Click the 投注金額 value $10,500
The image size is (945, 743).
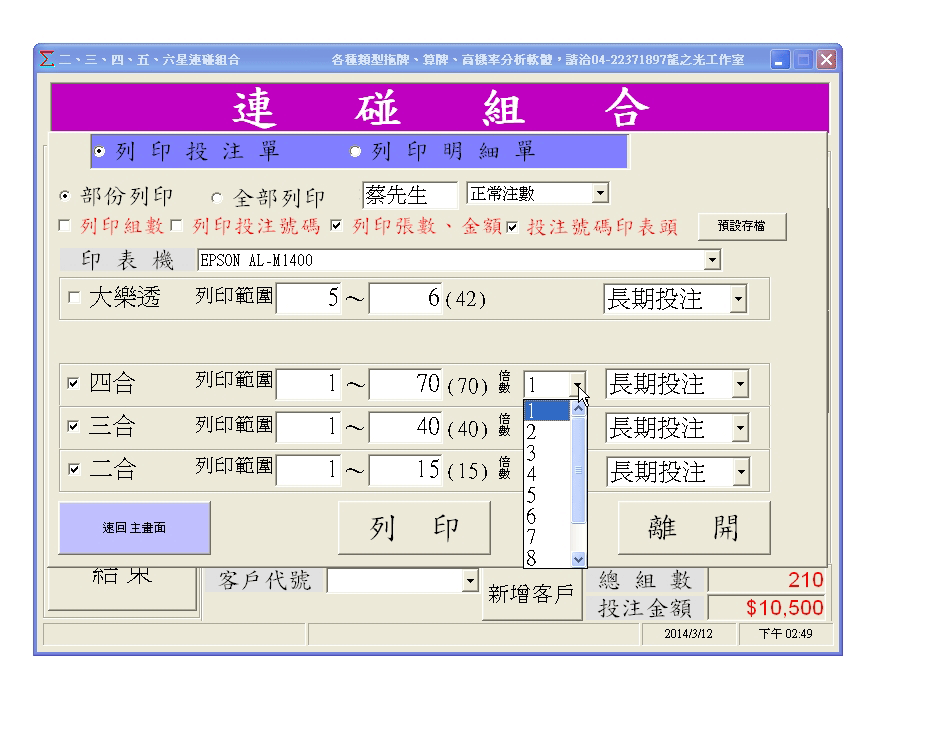[x=784, y=607]
